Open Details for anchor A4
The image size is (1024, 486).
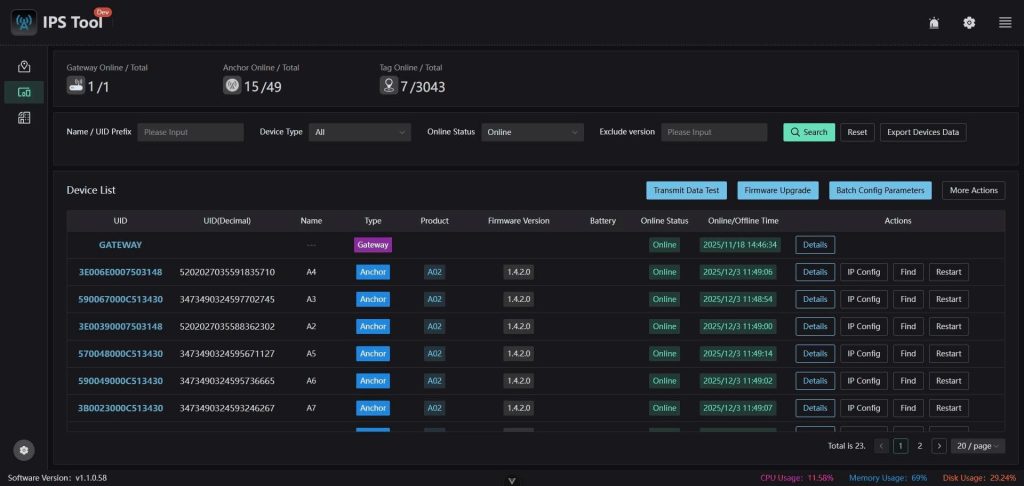[815, 272]
